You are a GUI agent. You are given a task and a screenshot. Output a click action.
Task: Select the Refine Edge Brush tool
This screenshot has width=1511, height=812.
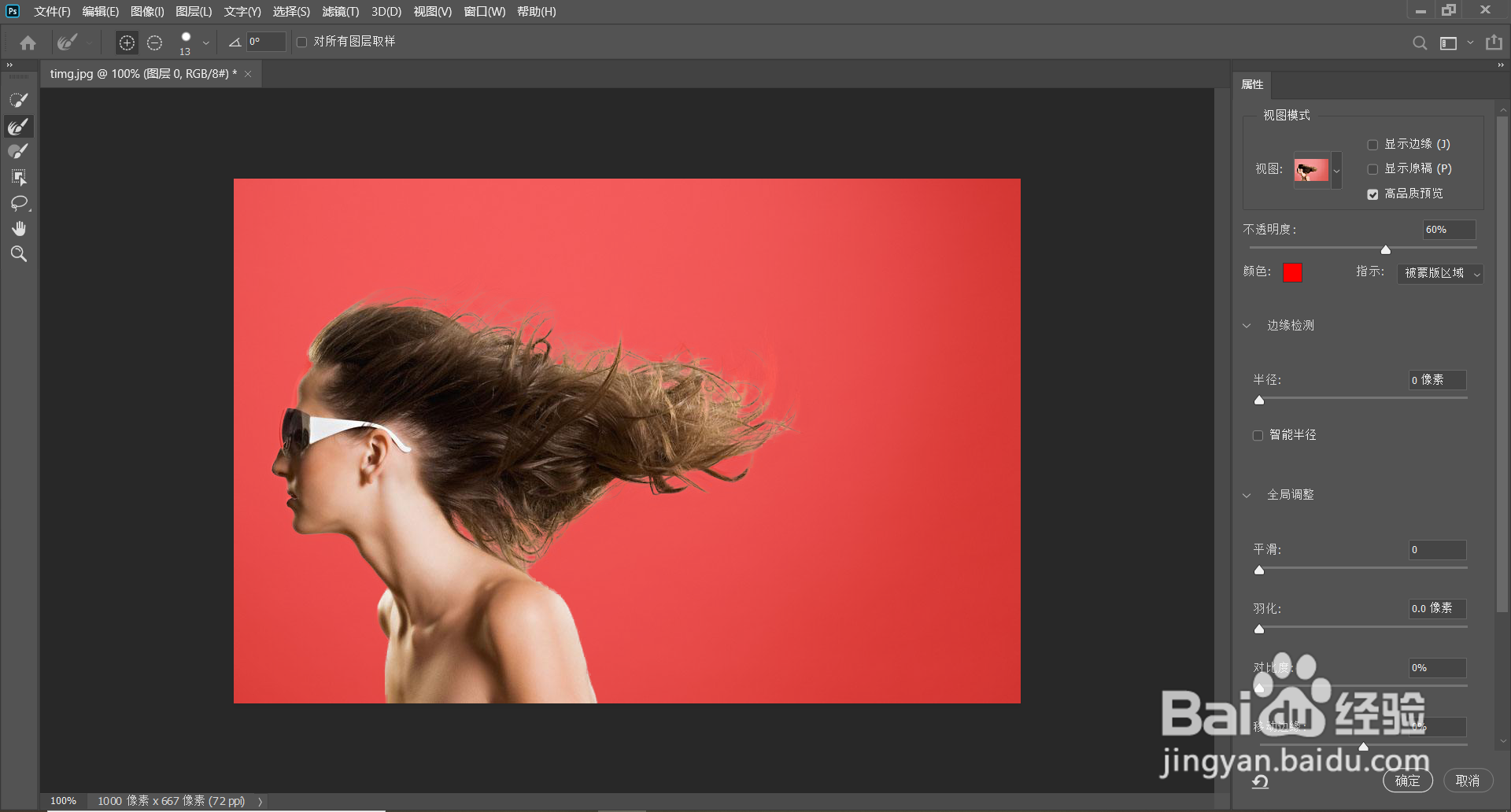(x=19, y=126)
